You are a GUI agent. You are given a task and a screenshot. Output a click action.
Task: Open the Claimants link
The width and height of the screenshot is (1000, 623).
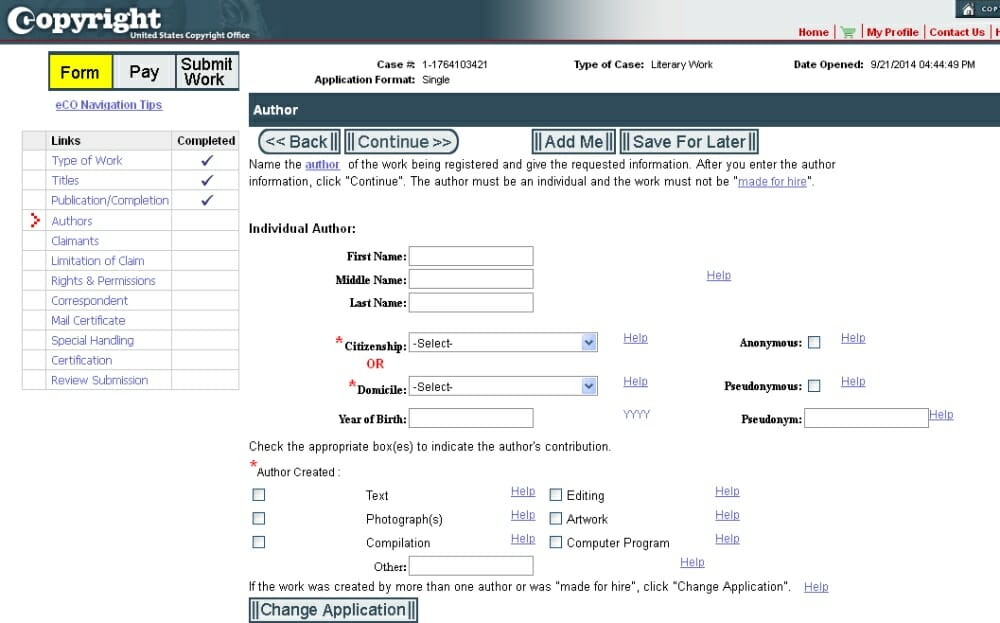75,241
